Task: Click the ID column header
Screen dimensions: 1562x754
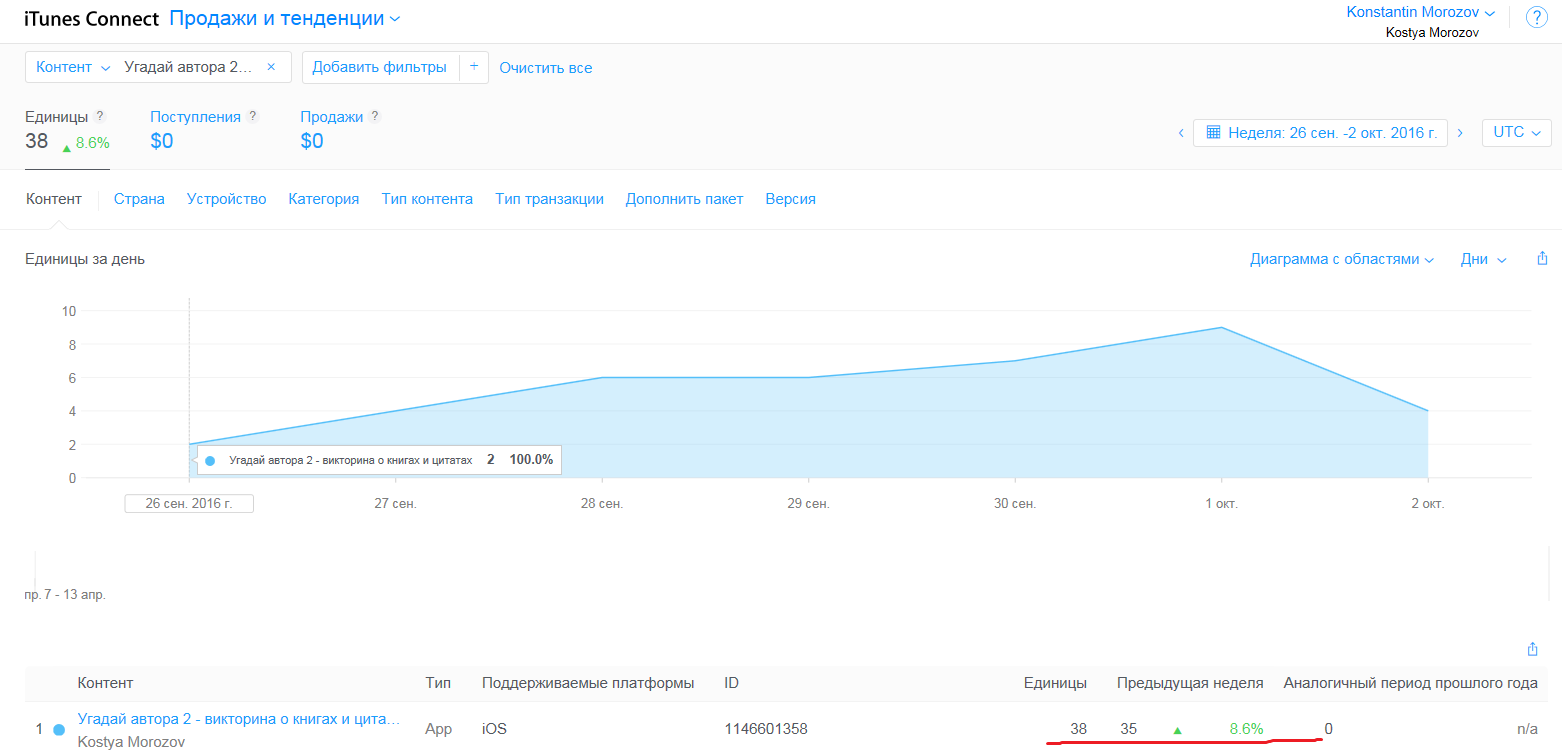Action: pos(731,683)
